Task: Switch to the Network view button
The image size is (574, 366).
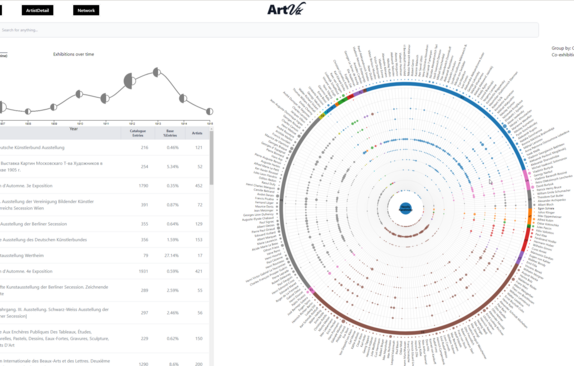Action: [86, 10]
